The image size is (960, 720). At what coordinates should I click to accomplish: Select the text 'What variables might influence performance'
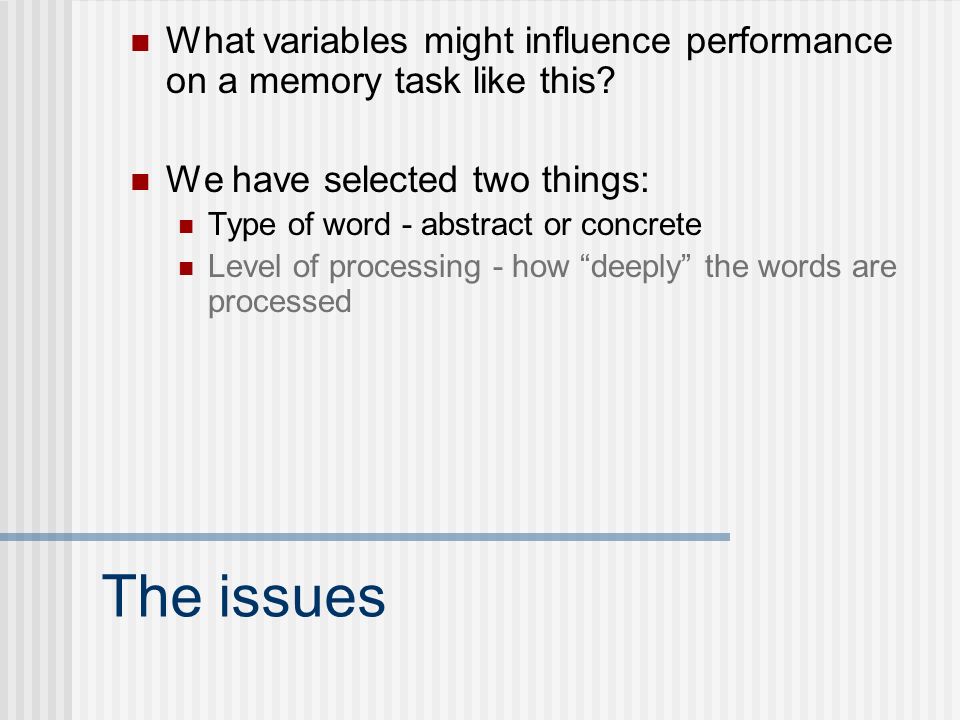[529, 42]
